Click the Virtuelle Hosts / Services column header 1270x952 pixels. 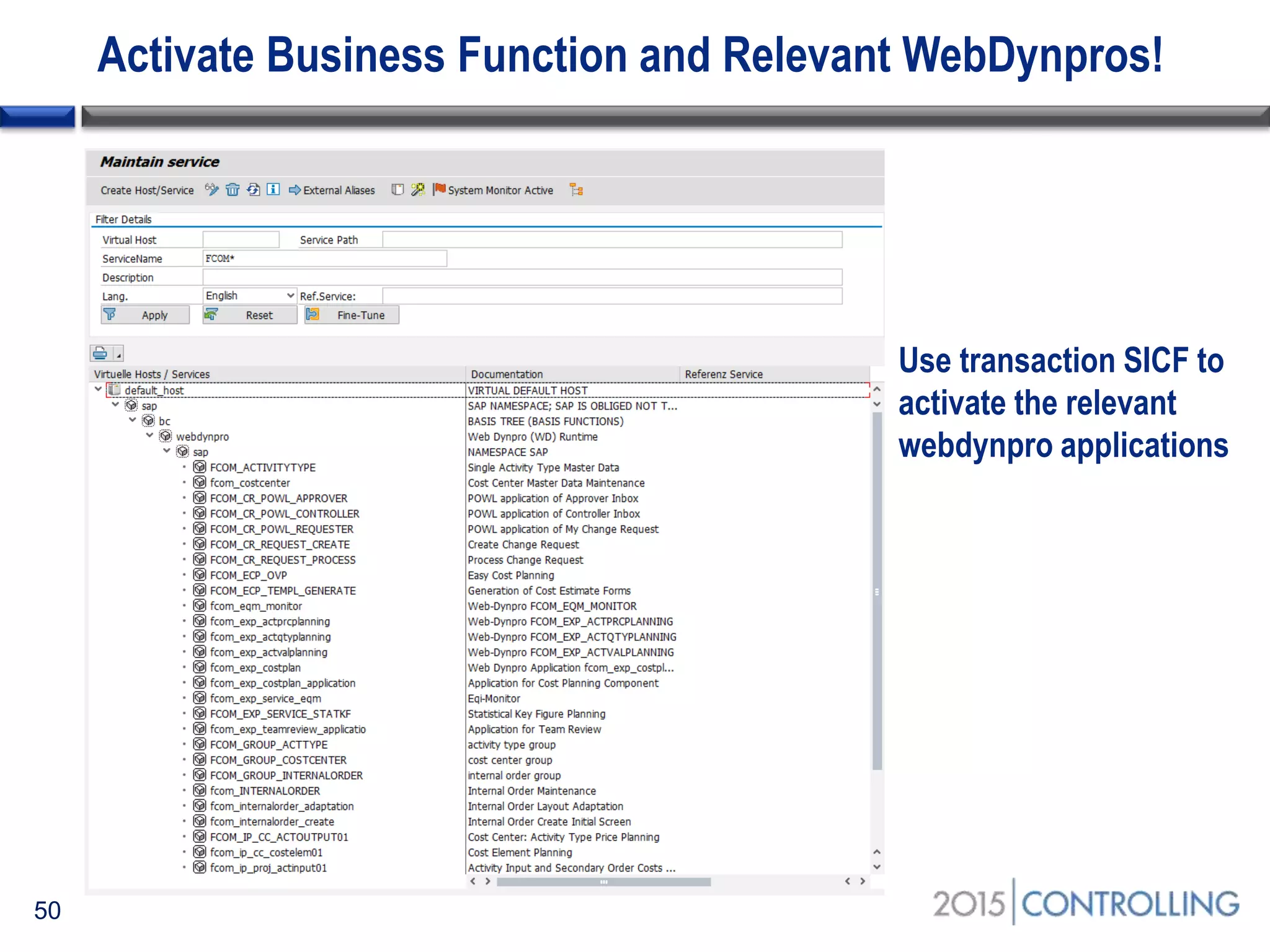coord(277,374)
